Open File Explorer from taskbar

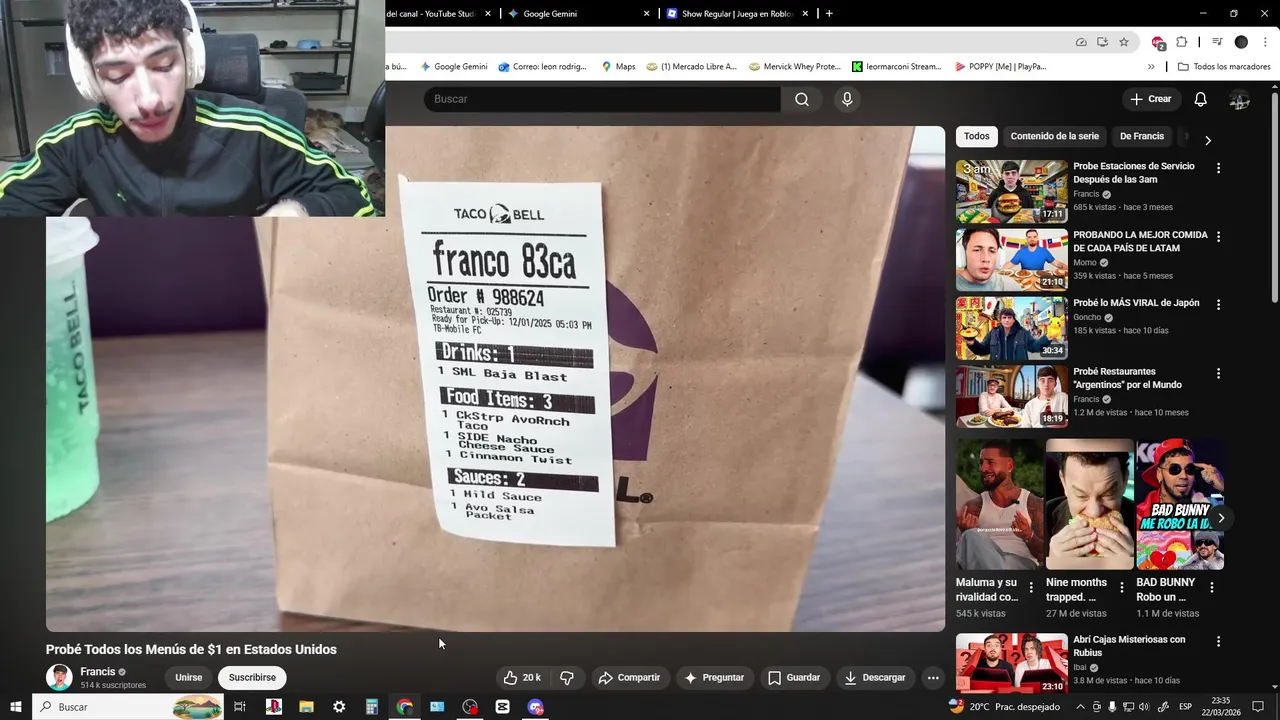click(x=306, y=706)
